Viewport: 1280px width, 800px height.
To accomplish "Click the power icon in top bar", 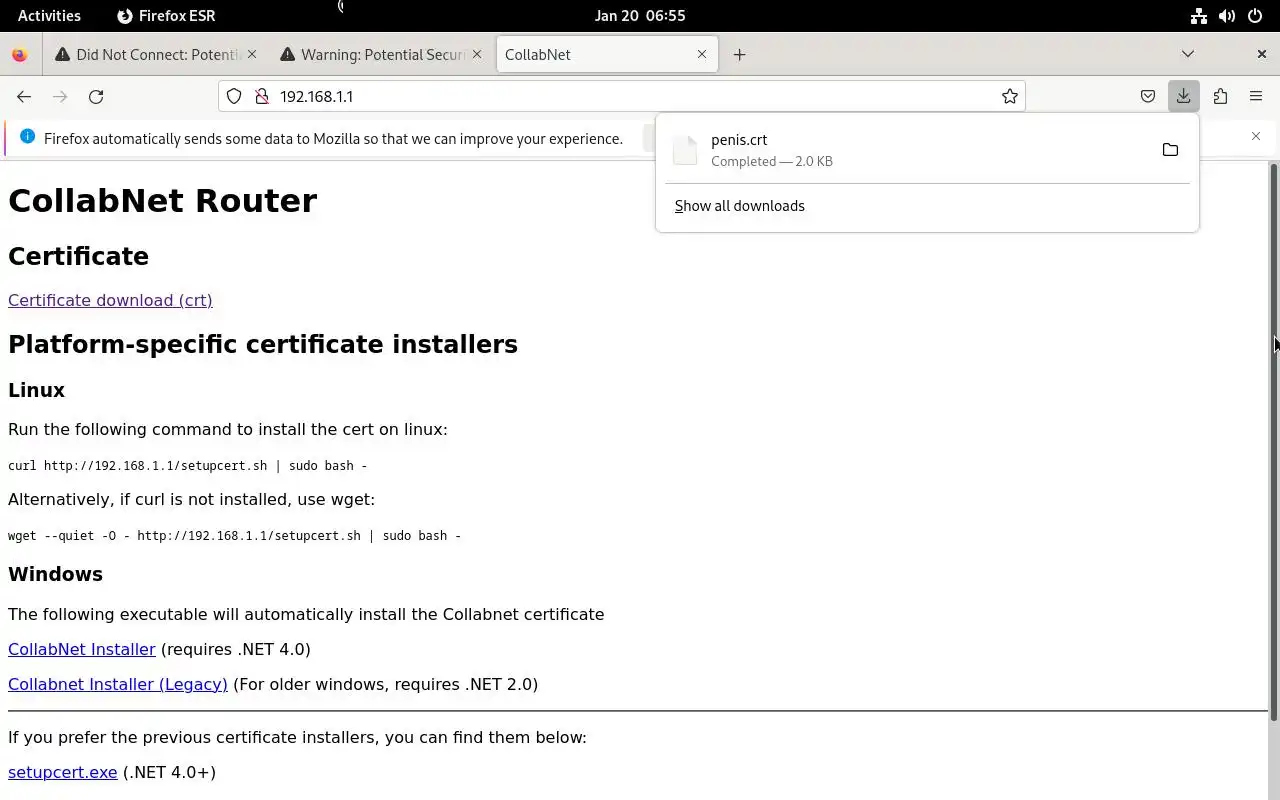I will [1256, 16].
